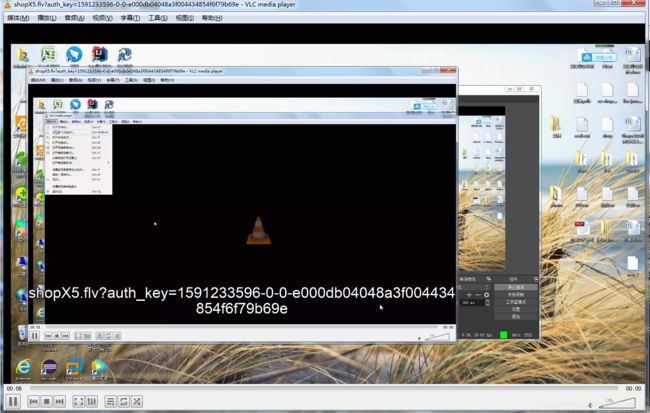Click the green indicator in recorder window
The width and height of the screenshot is (650, 413).
[x=504, y=334]
